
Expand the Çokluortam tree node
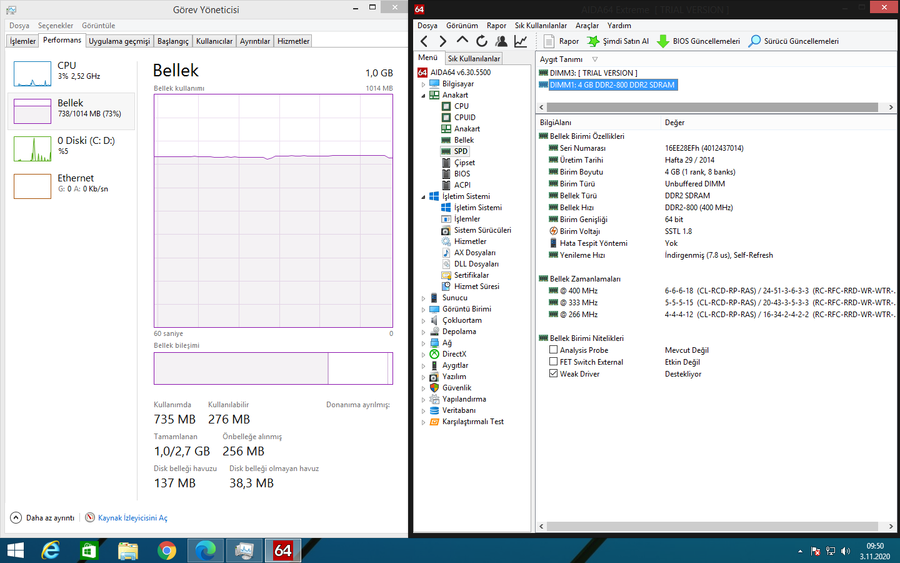[x=424, y=321]
